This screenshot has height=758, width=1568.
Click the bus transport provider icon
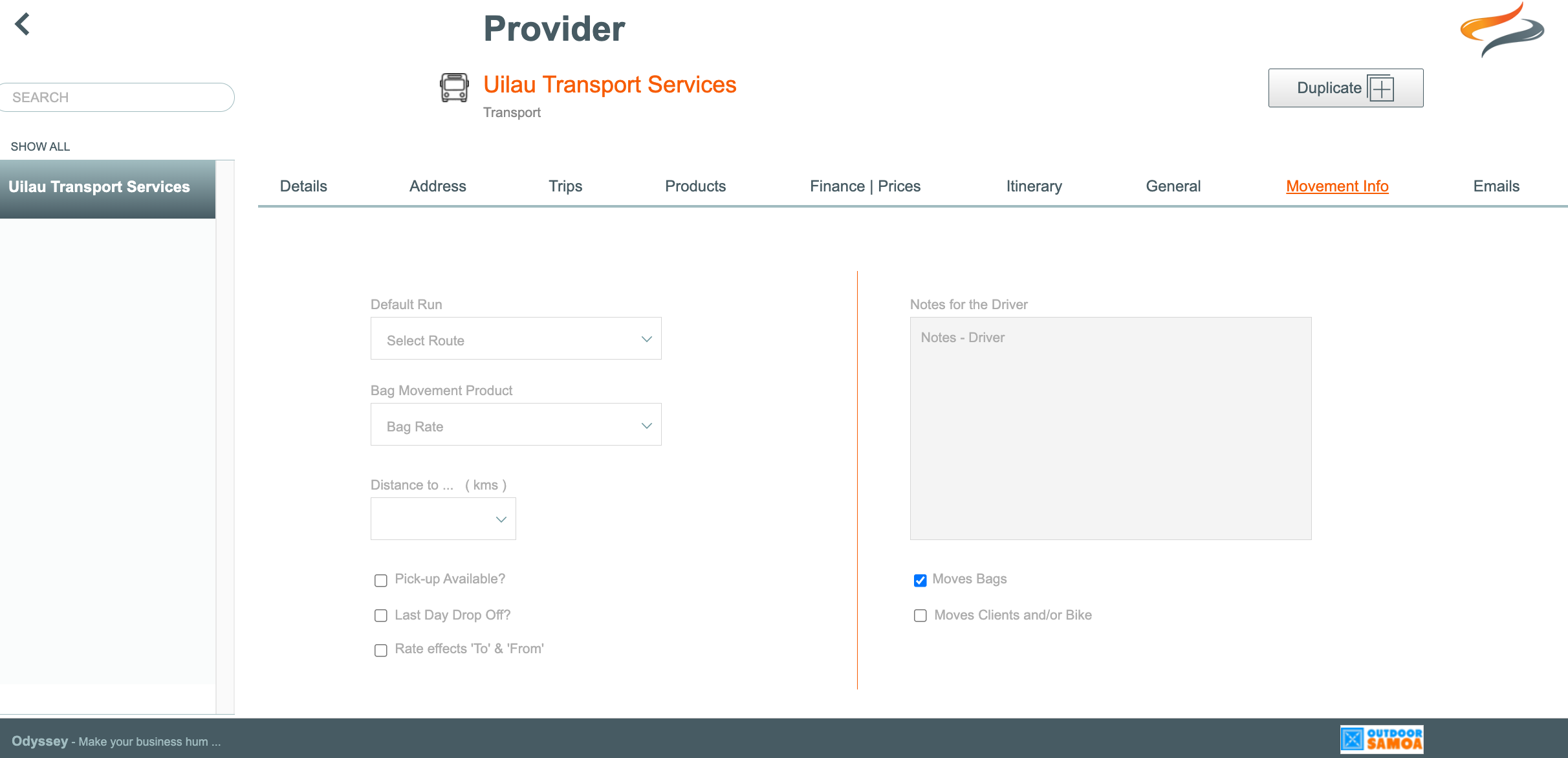pos(454,87)
